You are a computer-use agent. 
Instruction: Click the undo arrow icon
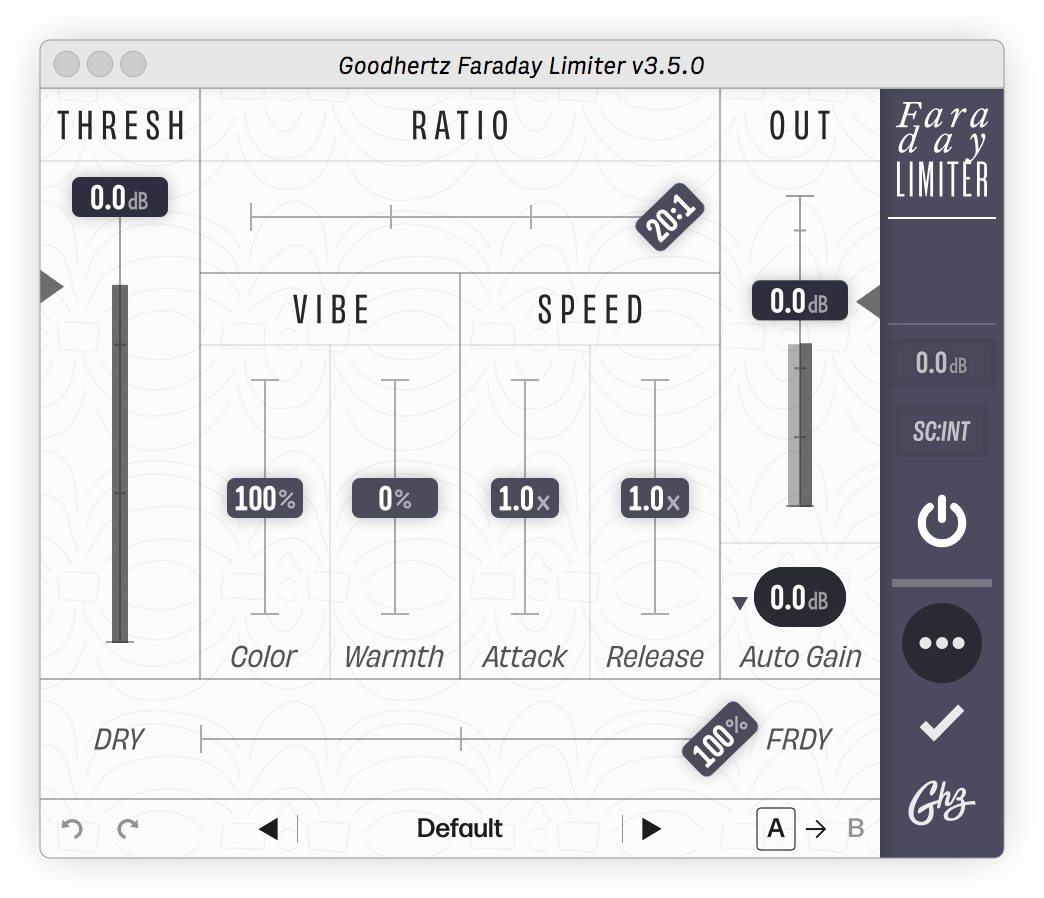pos(72,829)
